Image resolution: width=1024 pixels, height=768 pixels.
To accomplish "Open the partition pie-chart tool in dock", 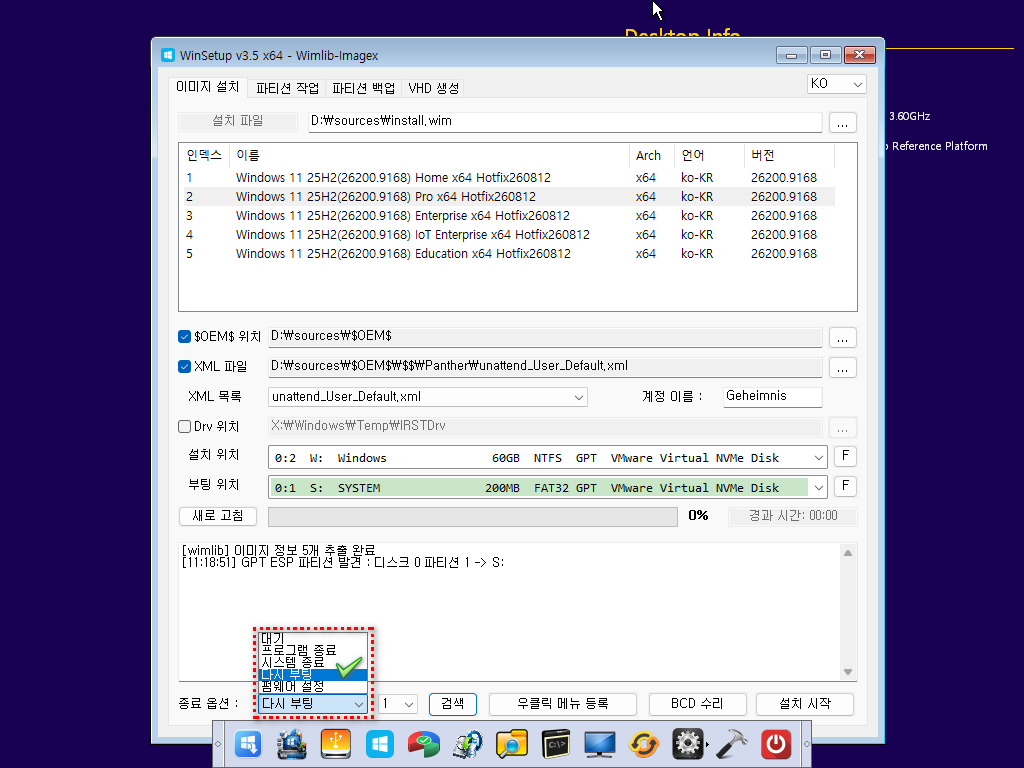I will pos(424,744).
